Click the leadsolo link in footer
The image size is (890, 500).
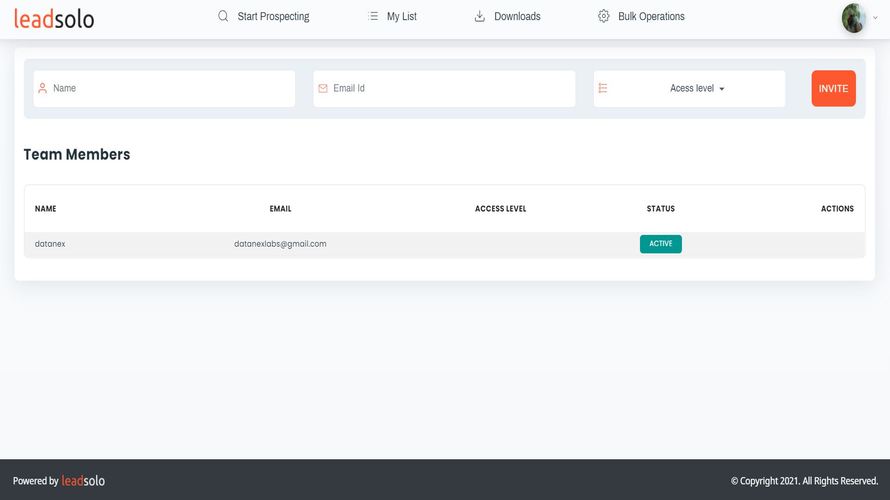83,481
